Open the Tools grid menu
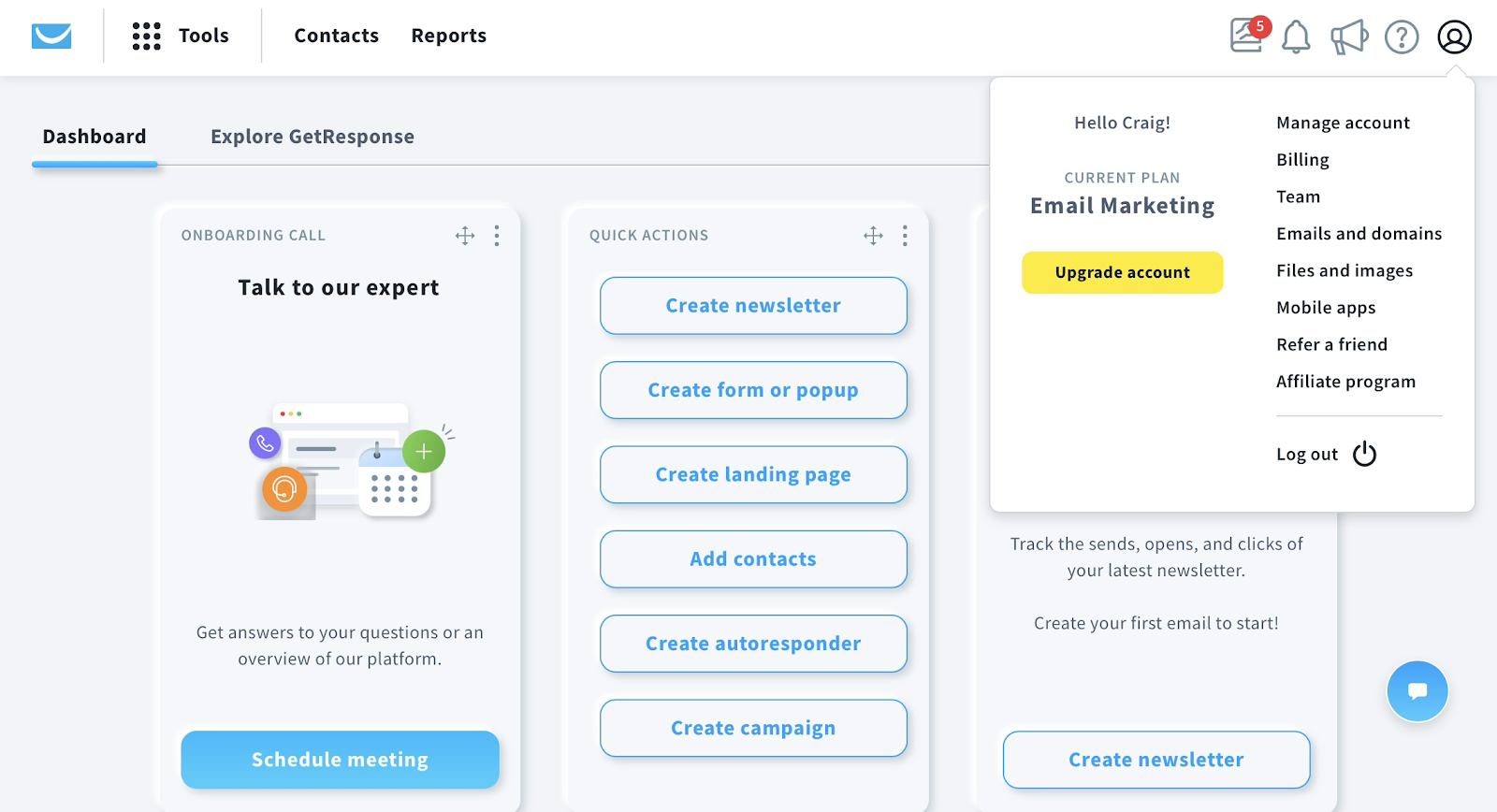 [x=183, y=36]
